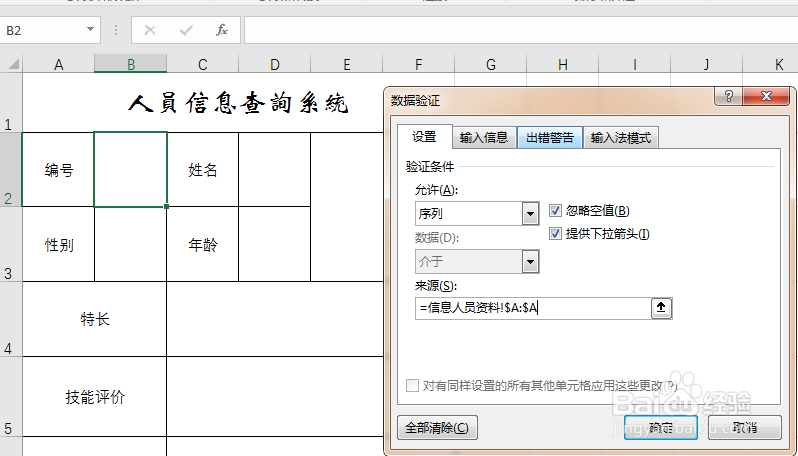
Task: Switch to the 输入法模式 tab
Action: (x=621, y=138)
